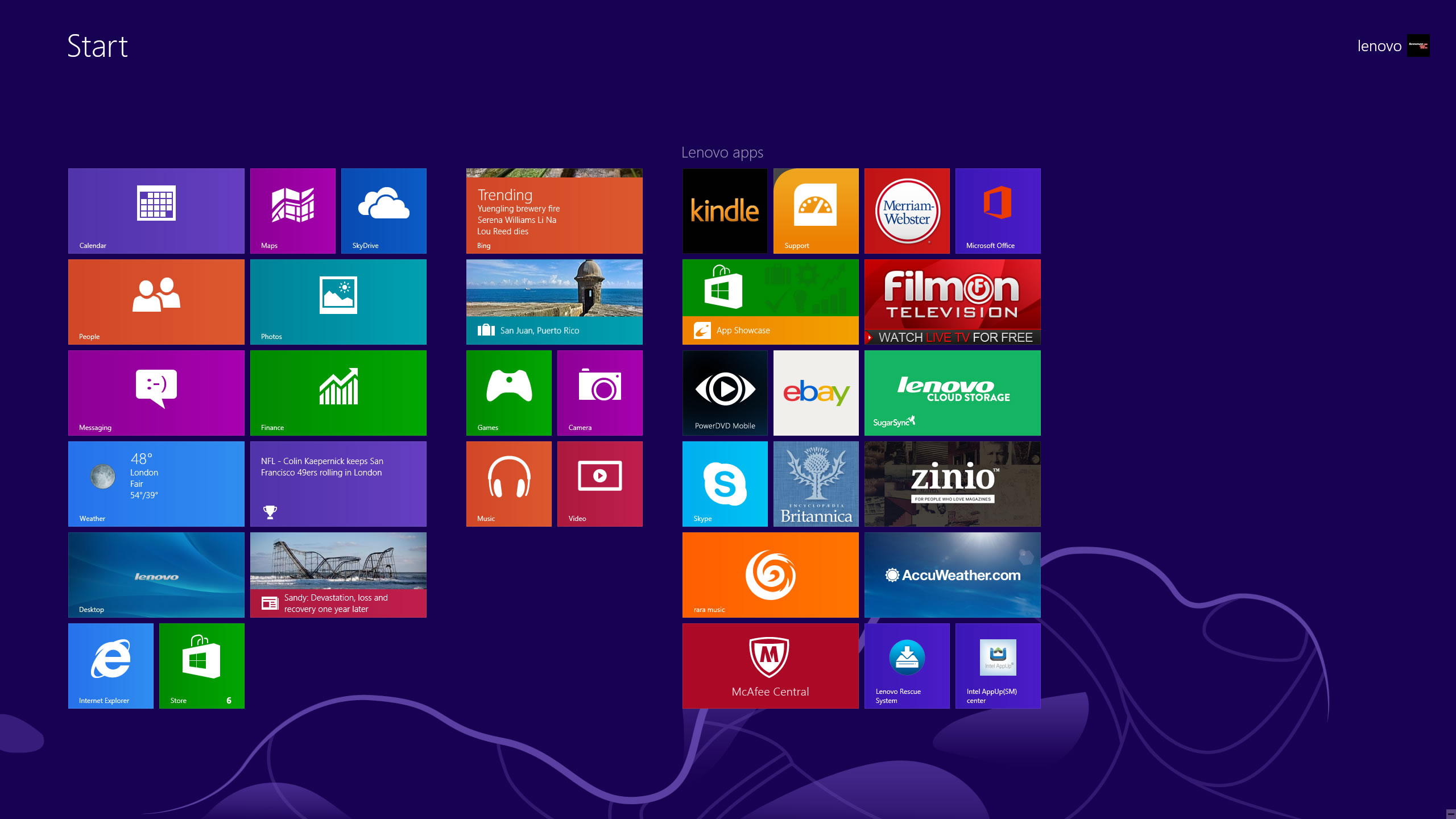This screenshot has width=1456, height=819.
Task: Launch Skype from its tile
Action: pyautogui.click(x=725, y=483)
